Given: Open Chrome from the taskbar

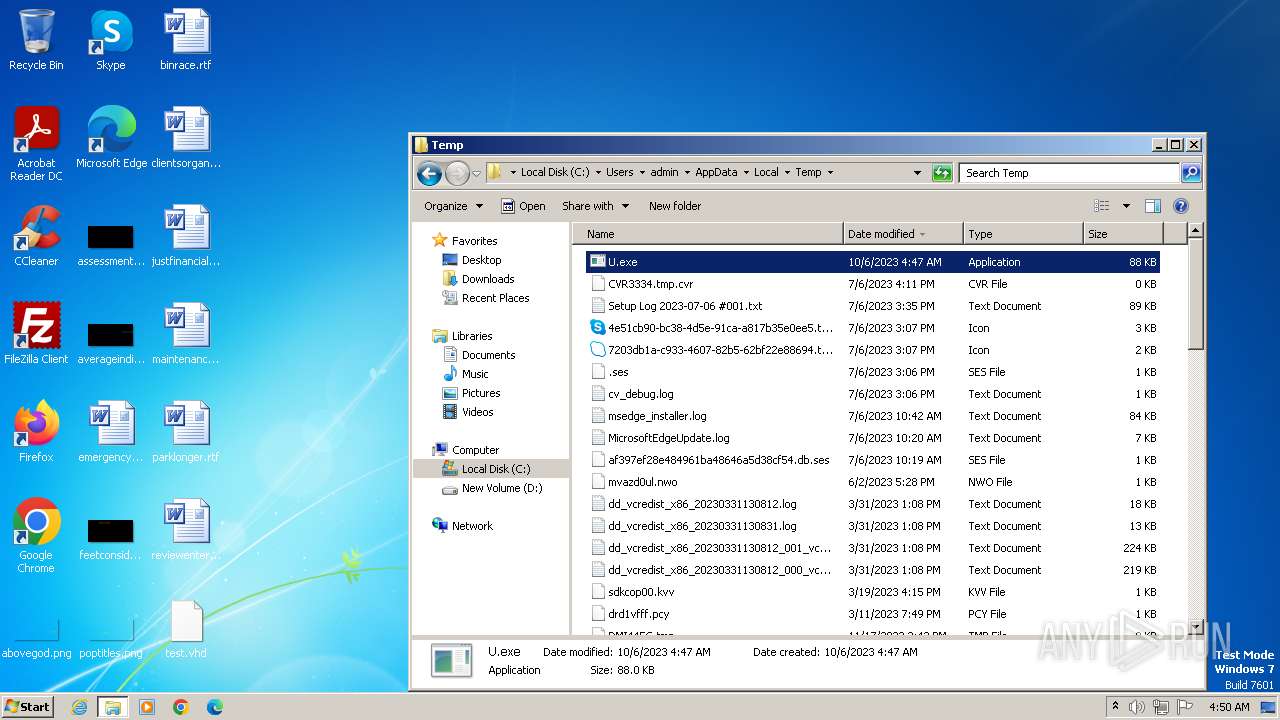Looking at the screenshot, I should click(x=181, y=707).
